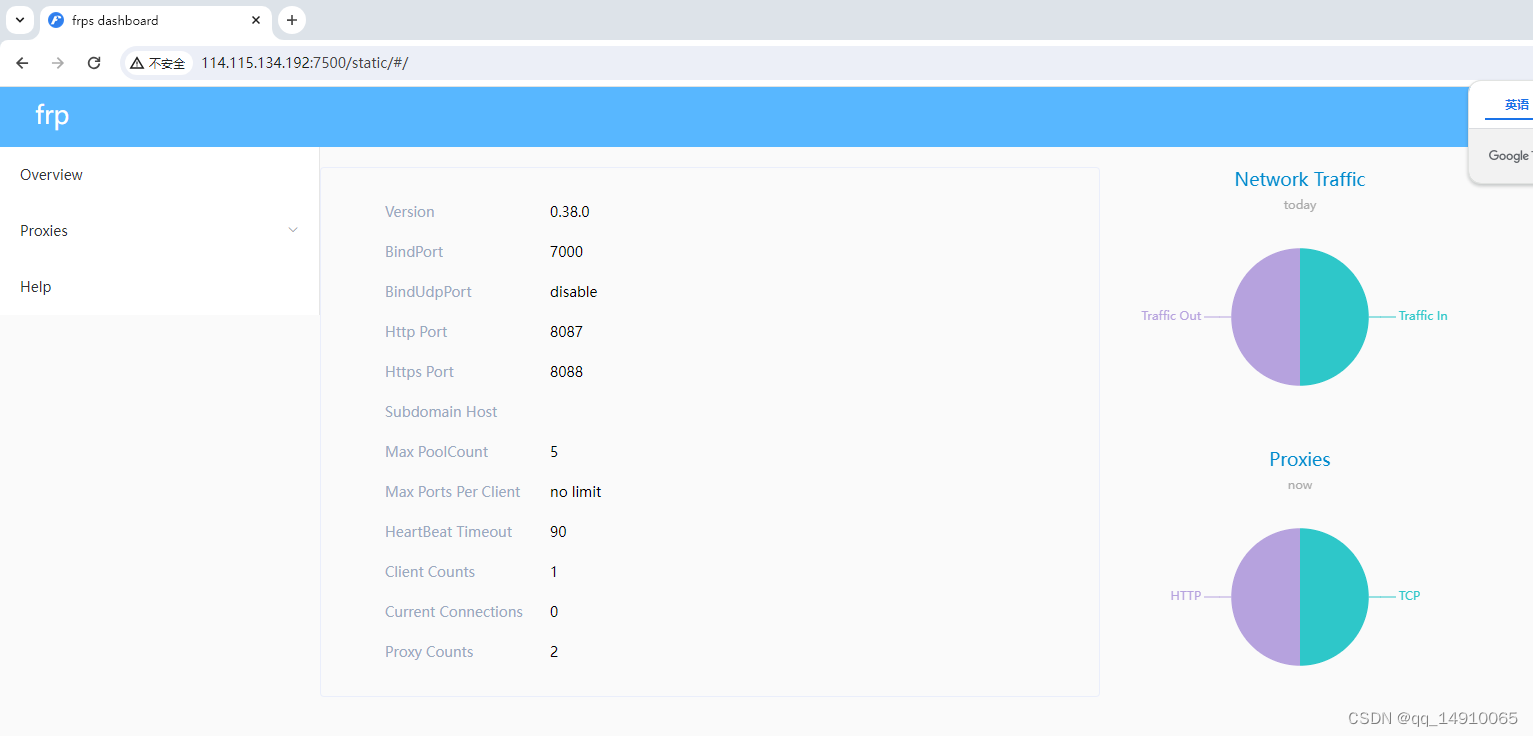Click the Current Connections value 0
The width and height of the screenshot is (1533, 736).
(x=554, y=612)
